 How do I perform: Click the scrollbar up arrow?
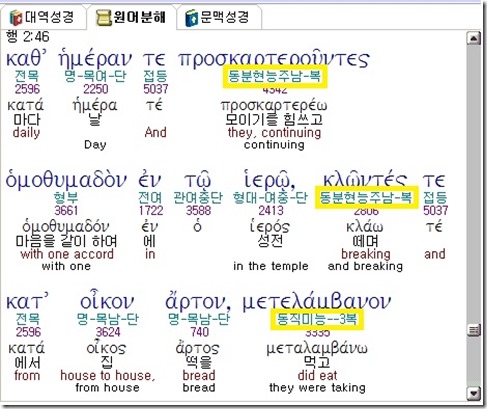[474, 38]
